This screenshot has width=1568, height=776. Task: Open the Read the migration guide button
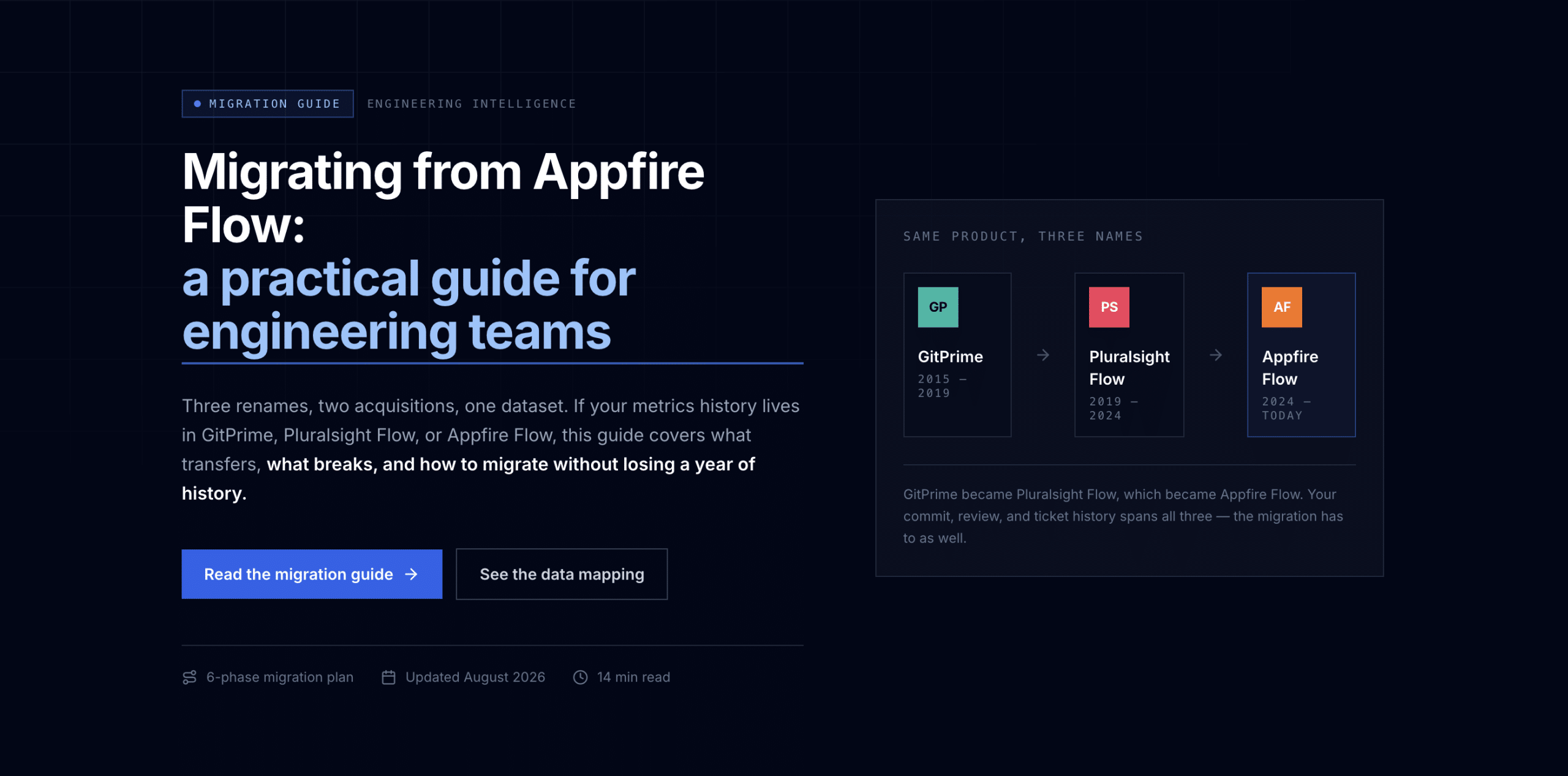click(x=312, y=574)
